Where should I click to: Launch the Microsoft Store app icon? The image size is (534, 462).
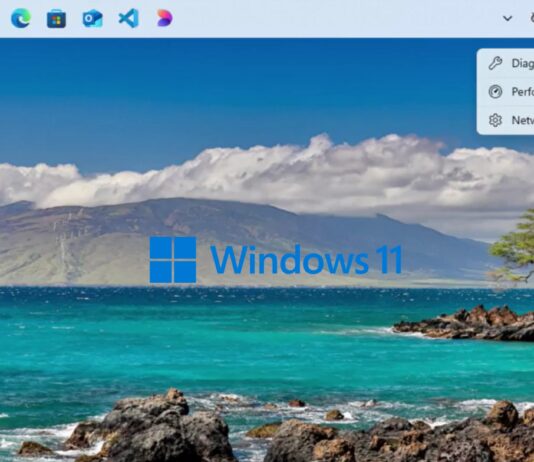[x=57, y=18]
